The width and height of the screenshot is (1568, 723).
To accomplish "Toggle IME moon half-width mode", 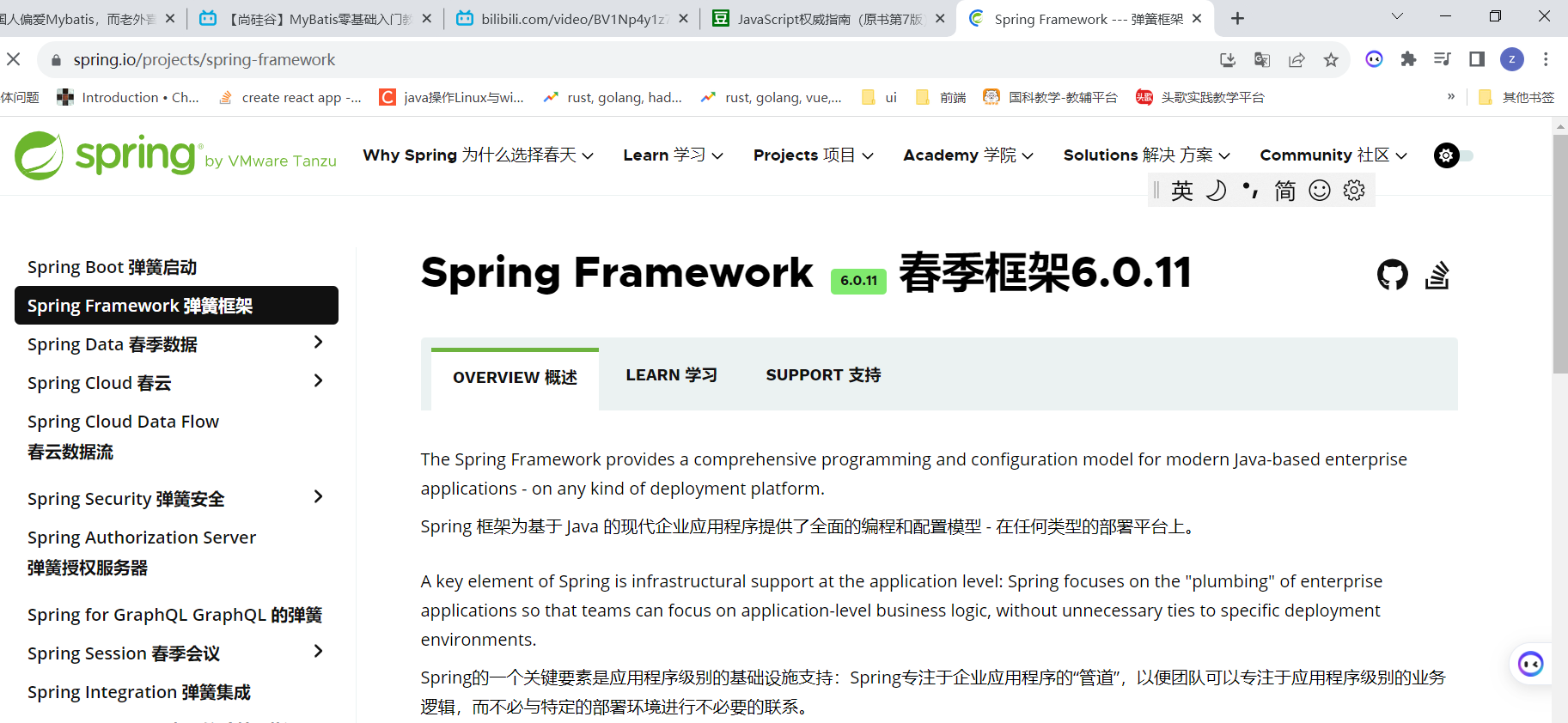I will coord(1216,191).
